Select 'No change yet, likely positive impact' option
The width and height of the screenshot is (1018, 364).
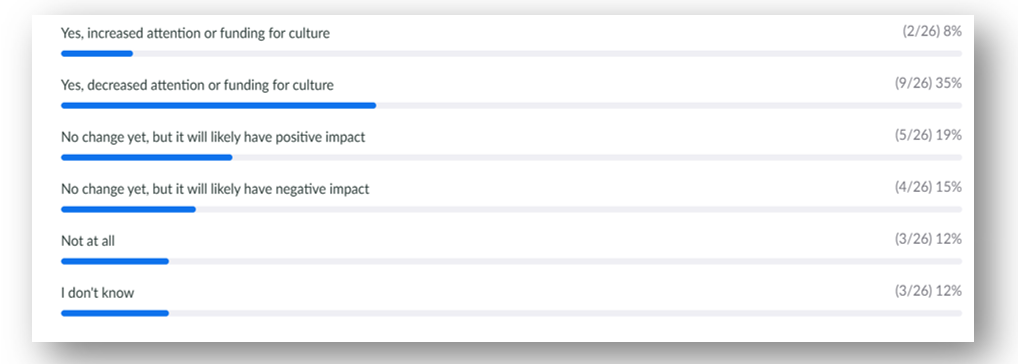click(213, 138)
